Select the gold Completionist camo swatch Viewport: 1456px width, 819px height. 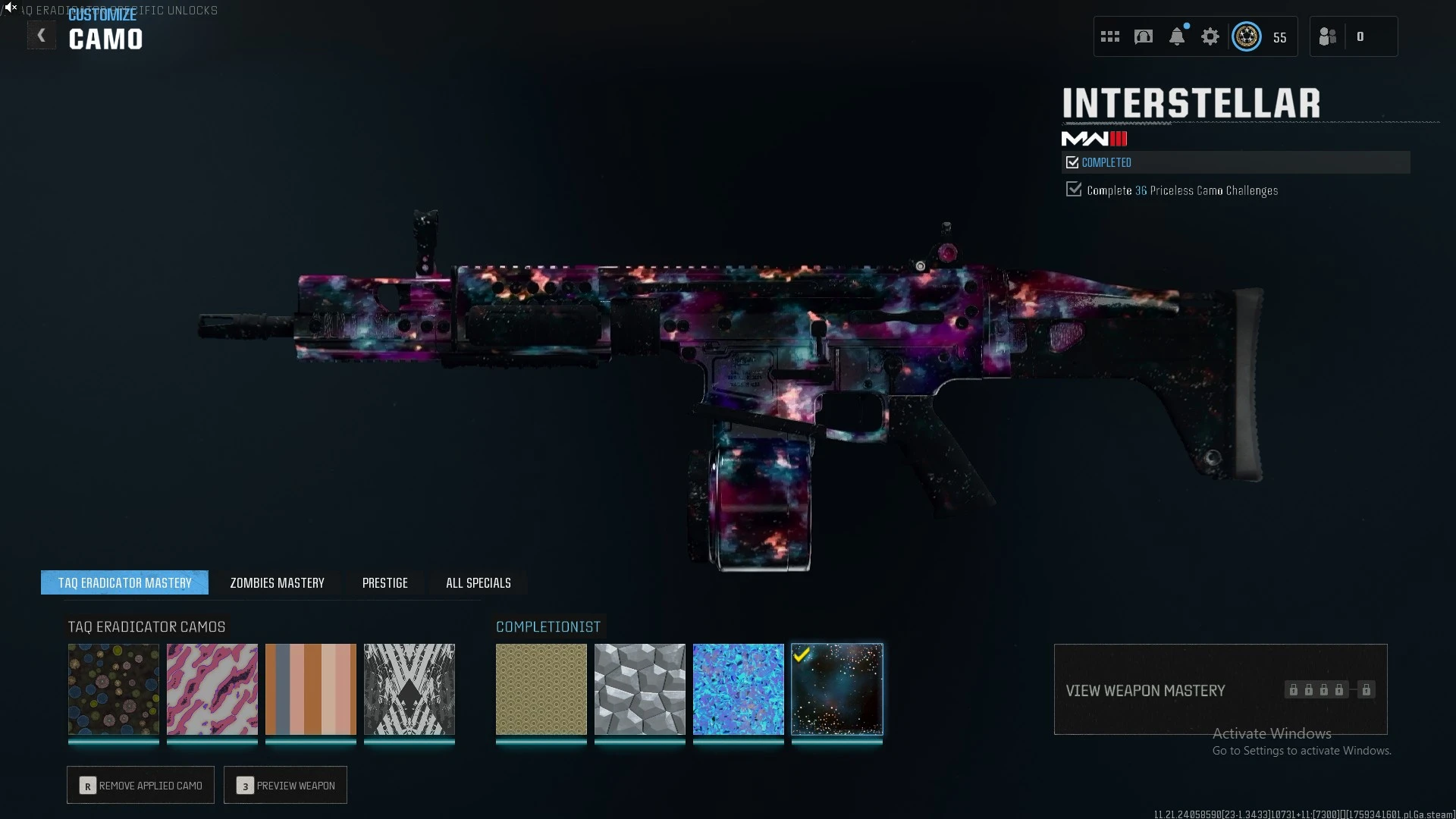point(541,689)
